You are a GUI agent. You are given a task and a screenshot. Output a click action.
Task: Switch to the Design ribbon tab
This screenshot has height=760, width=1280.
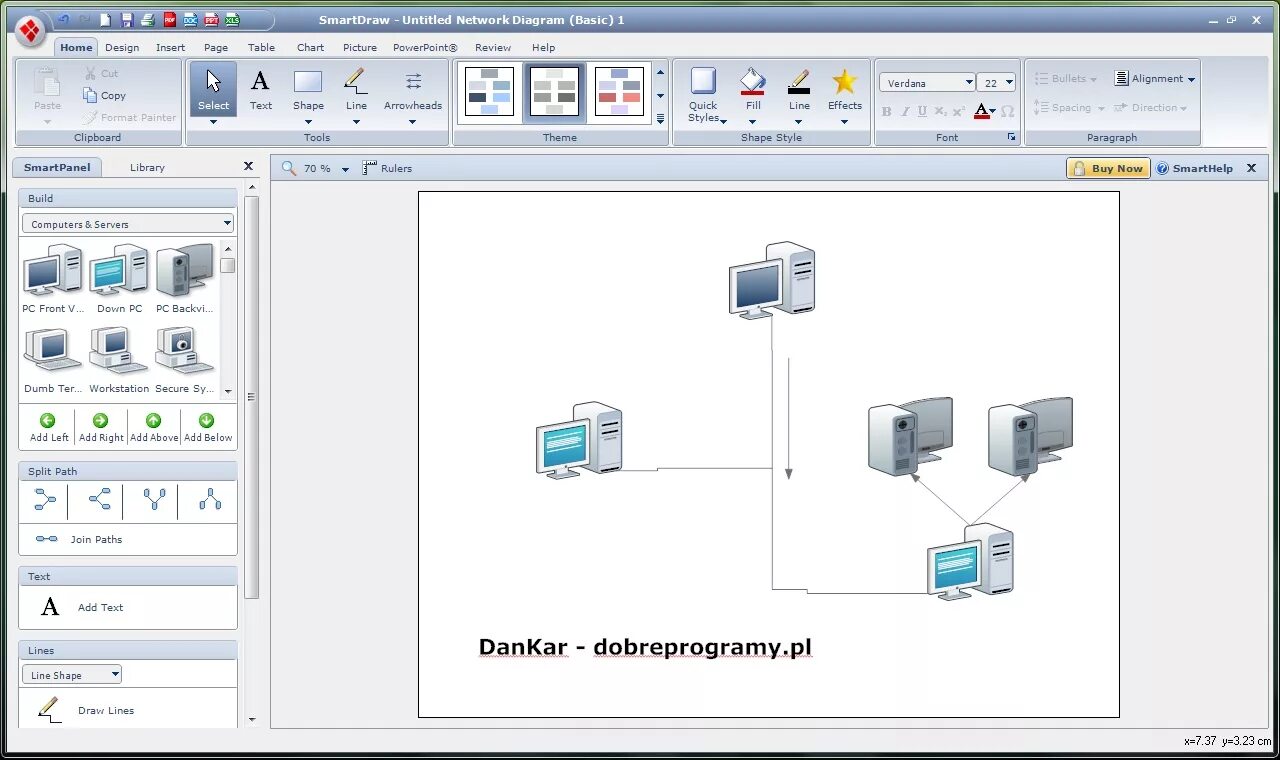tap(122, 47)
